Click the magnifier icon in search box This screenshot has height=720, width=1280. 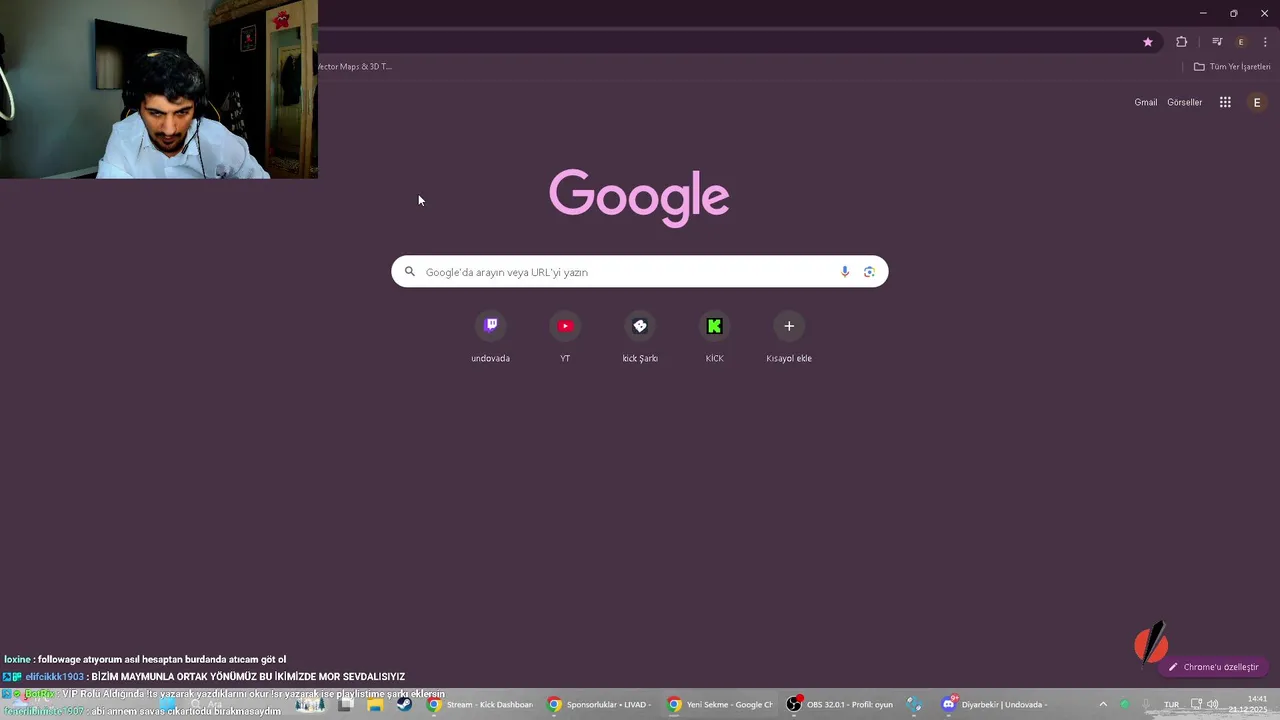[x=410, y=272]
